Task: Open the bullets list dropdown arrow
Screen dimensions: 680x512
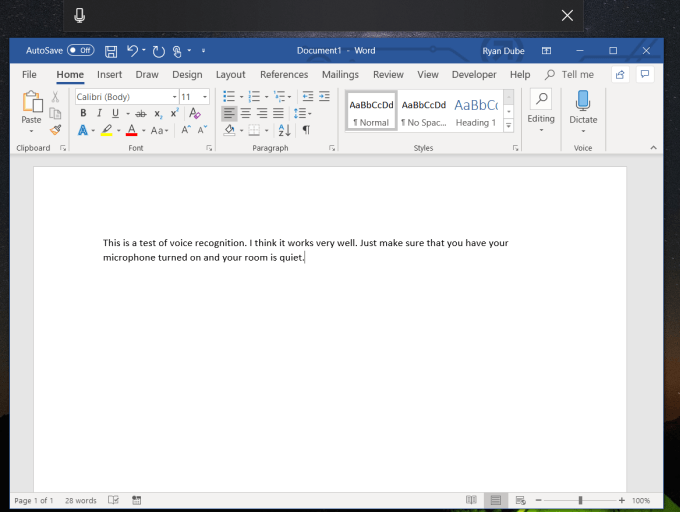Action: (x=241, y=97)
